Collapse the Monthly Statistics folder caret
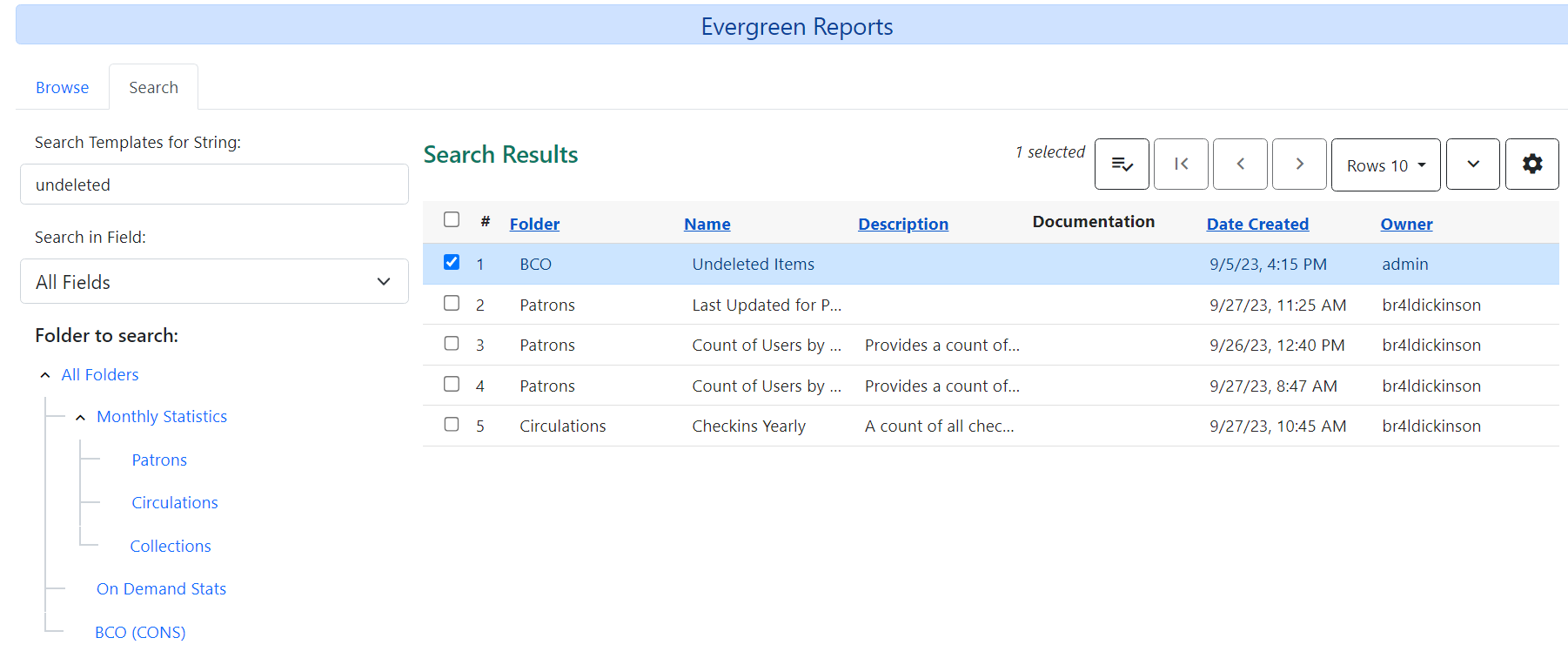Viewport: 1568px width, 658px height. 80,418
